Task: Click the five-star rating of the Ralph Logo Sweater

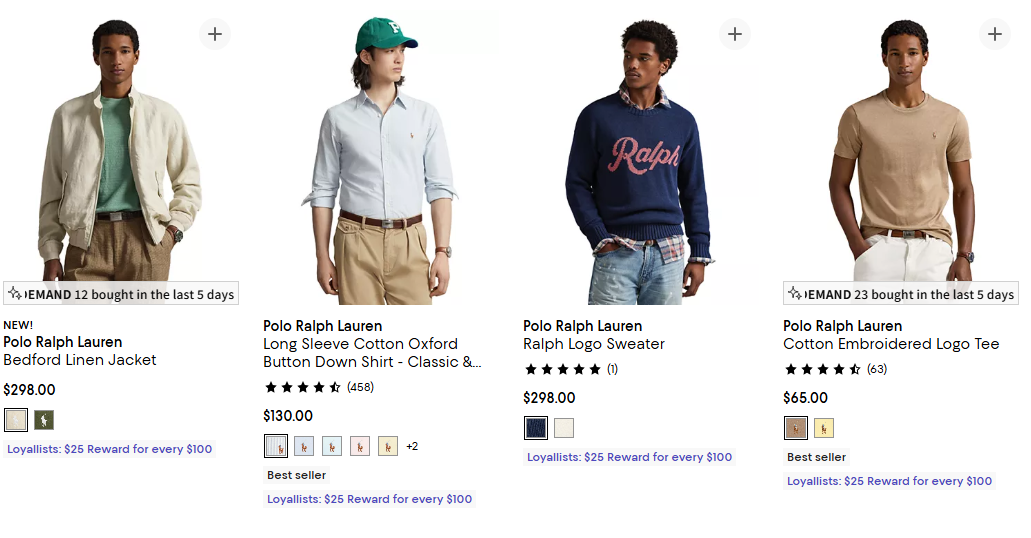Action: [562, 370]
